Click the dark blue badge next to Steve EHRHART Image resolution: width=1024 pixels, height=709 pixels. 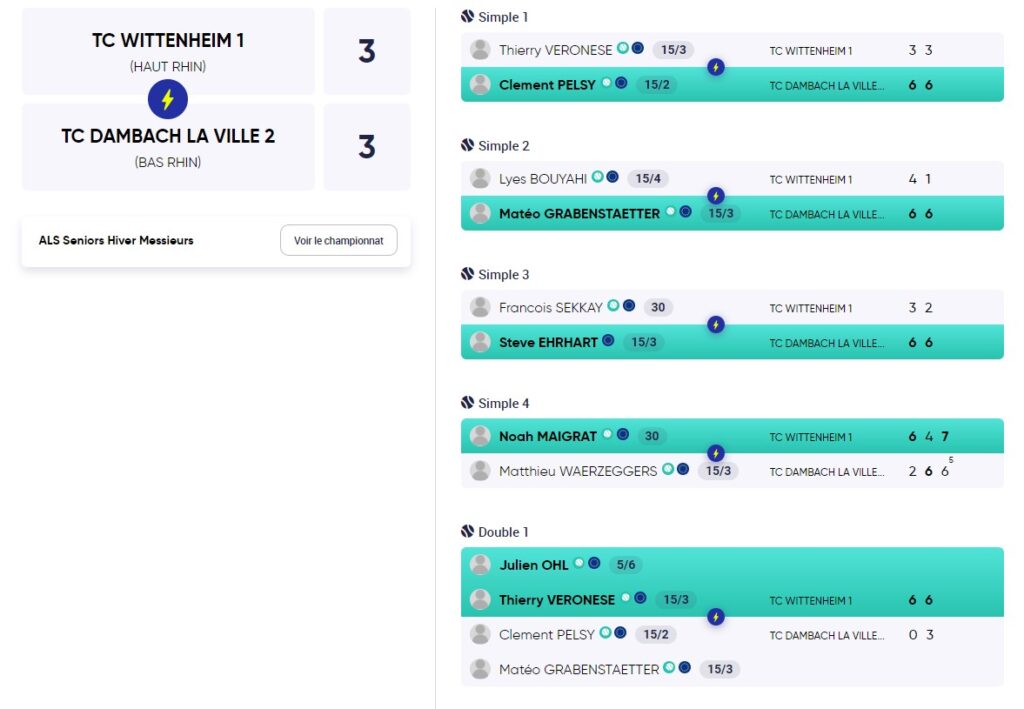[608, 341]
